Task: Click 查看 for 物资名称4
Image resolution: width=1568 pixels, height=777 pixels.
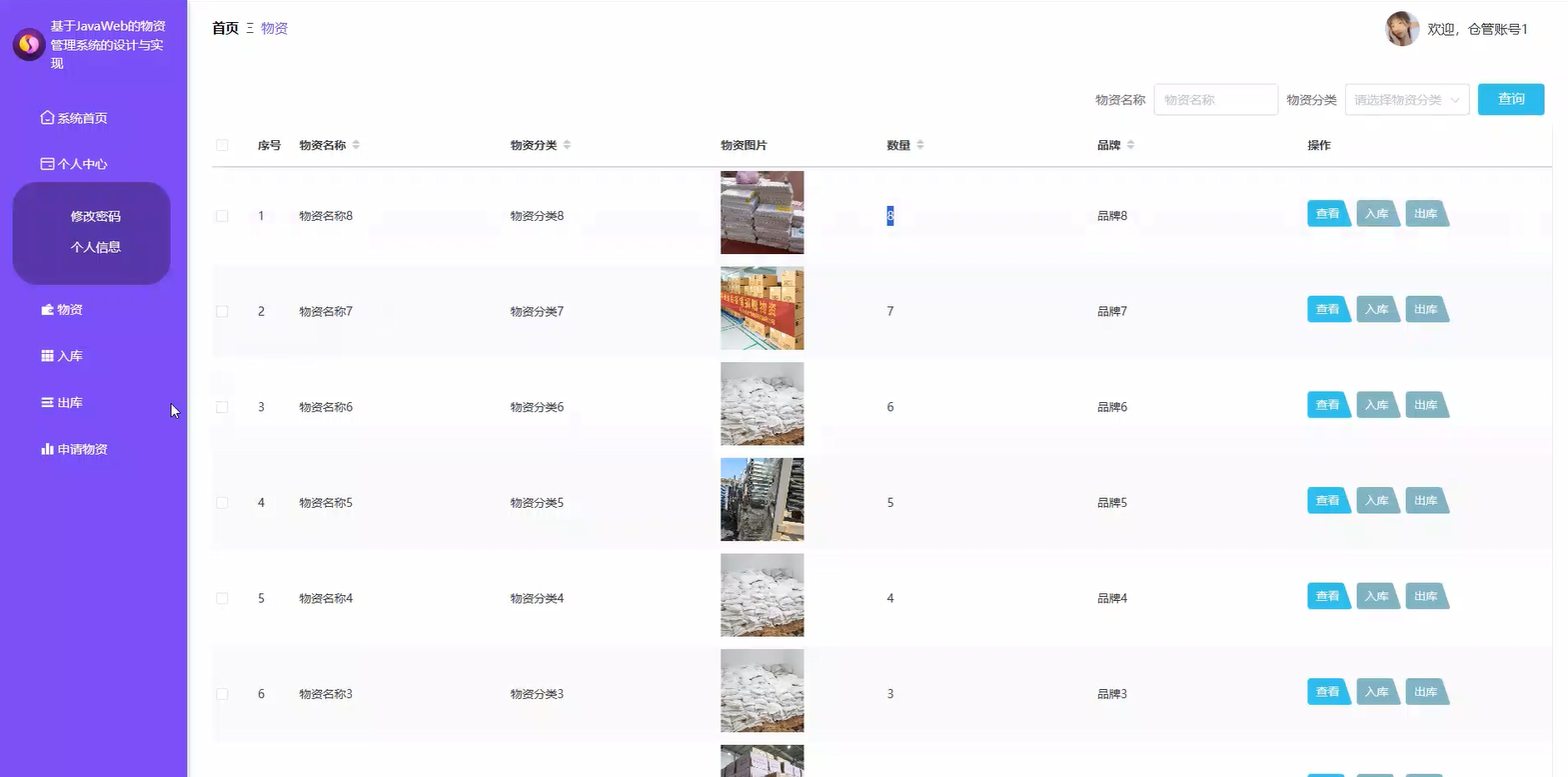Action: click(1328, 597)
